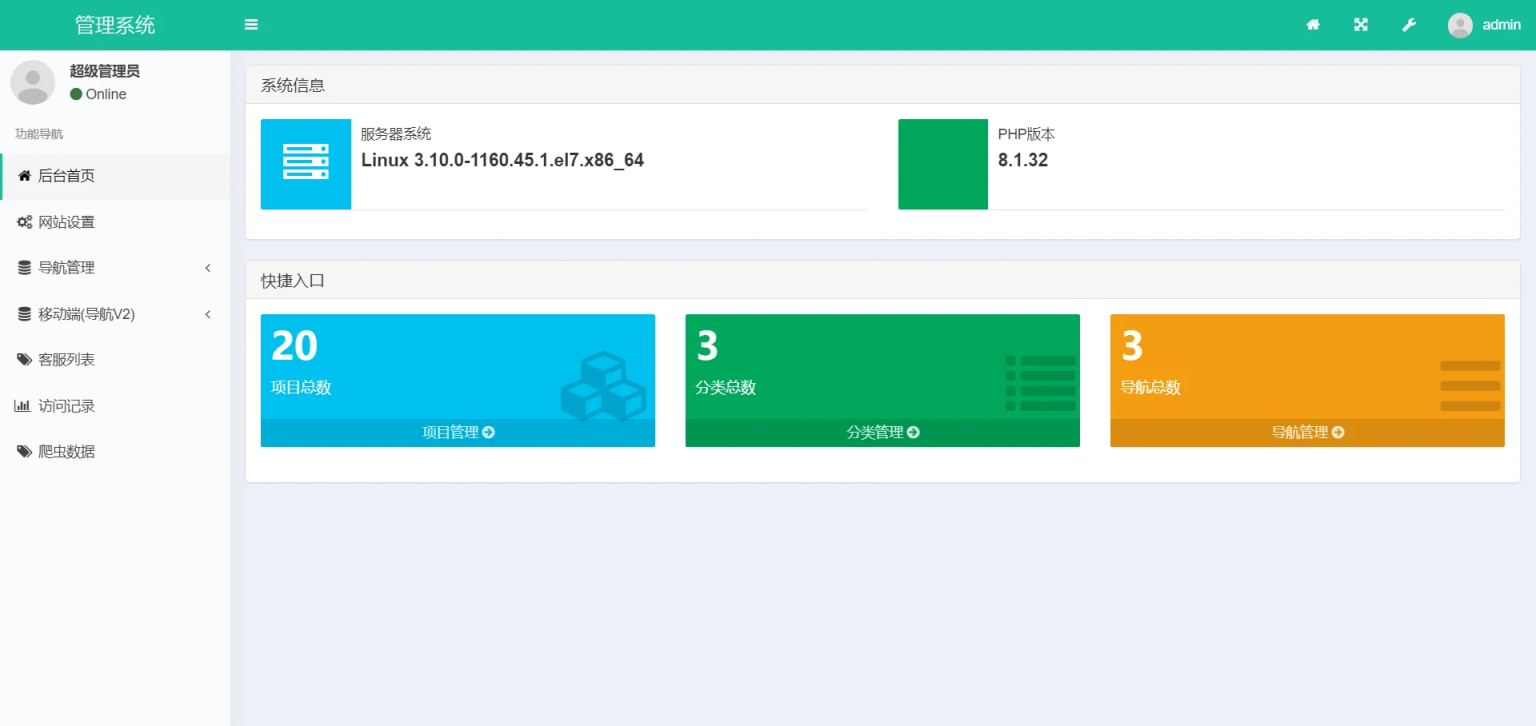Click the wrench icon in header

[1409, 25]
